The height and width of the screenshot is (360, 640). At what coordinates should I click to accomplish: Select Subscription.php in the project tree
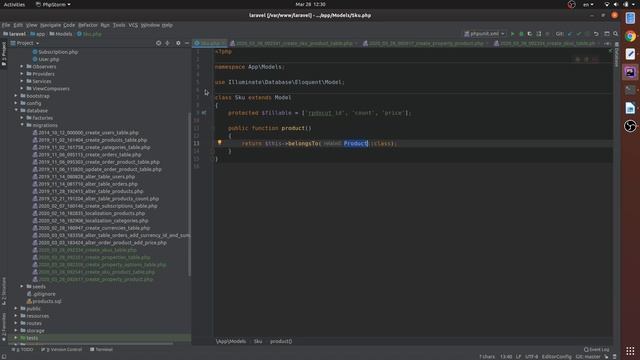[55, 51]
